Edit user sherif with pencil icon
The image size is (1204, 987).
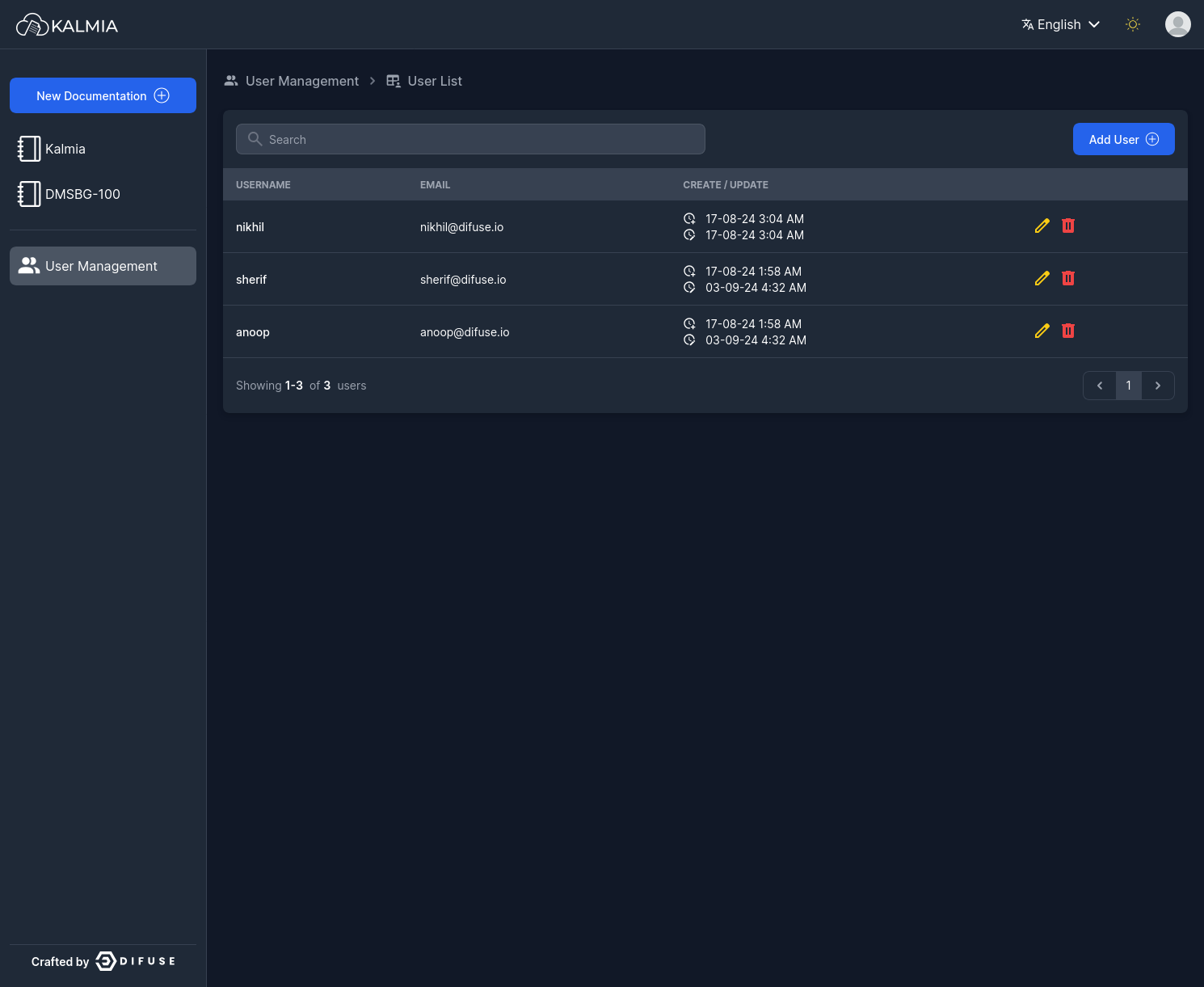pyautogui.click(x=1042, y=278)
